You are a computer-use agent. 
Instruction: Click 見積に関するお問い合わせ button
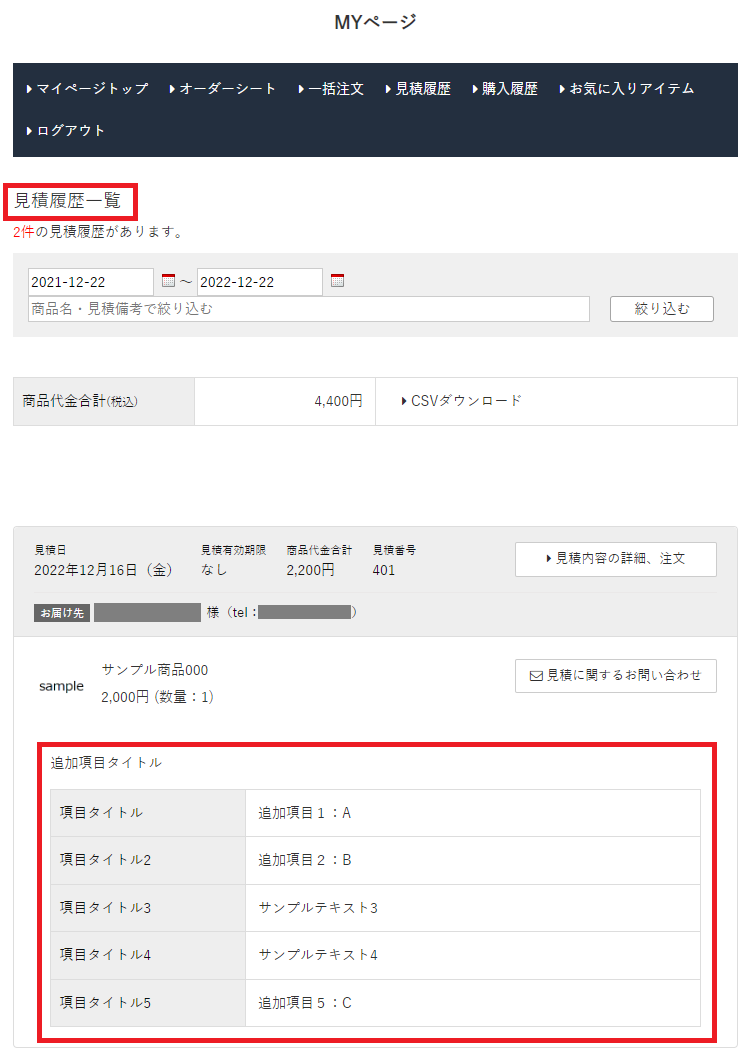pyautogui.click(x=616, y=676)
